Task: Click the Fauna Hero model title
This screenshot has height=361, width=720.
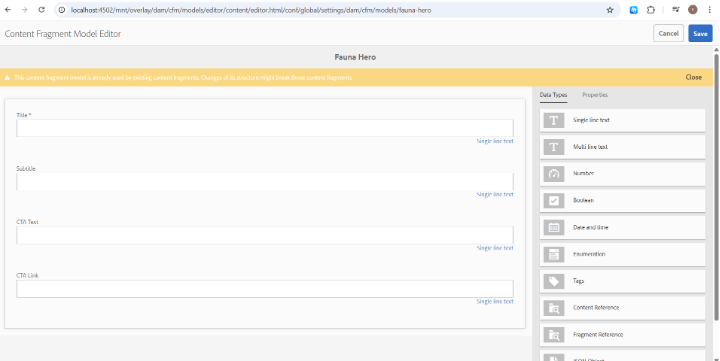Action: click(x=355, y=57)
